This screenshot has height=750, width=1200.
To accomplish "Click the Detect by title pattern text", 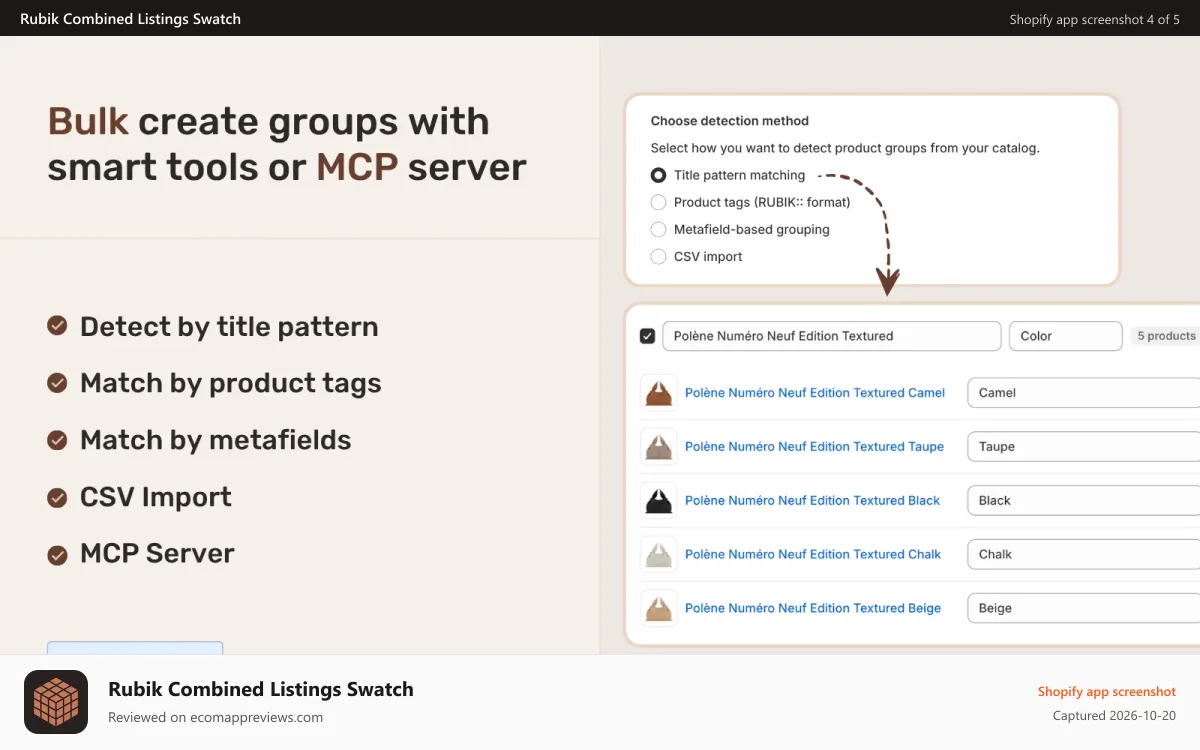I will (229, 327).
